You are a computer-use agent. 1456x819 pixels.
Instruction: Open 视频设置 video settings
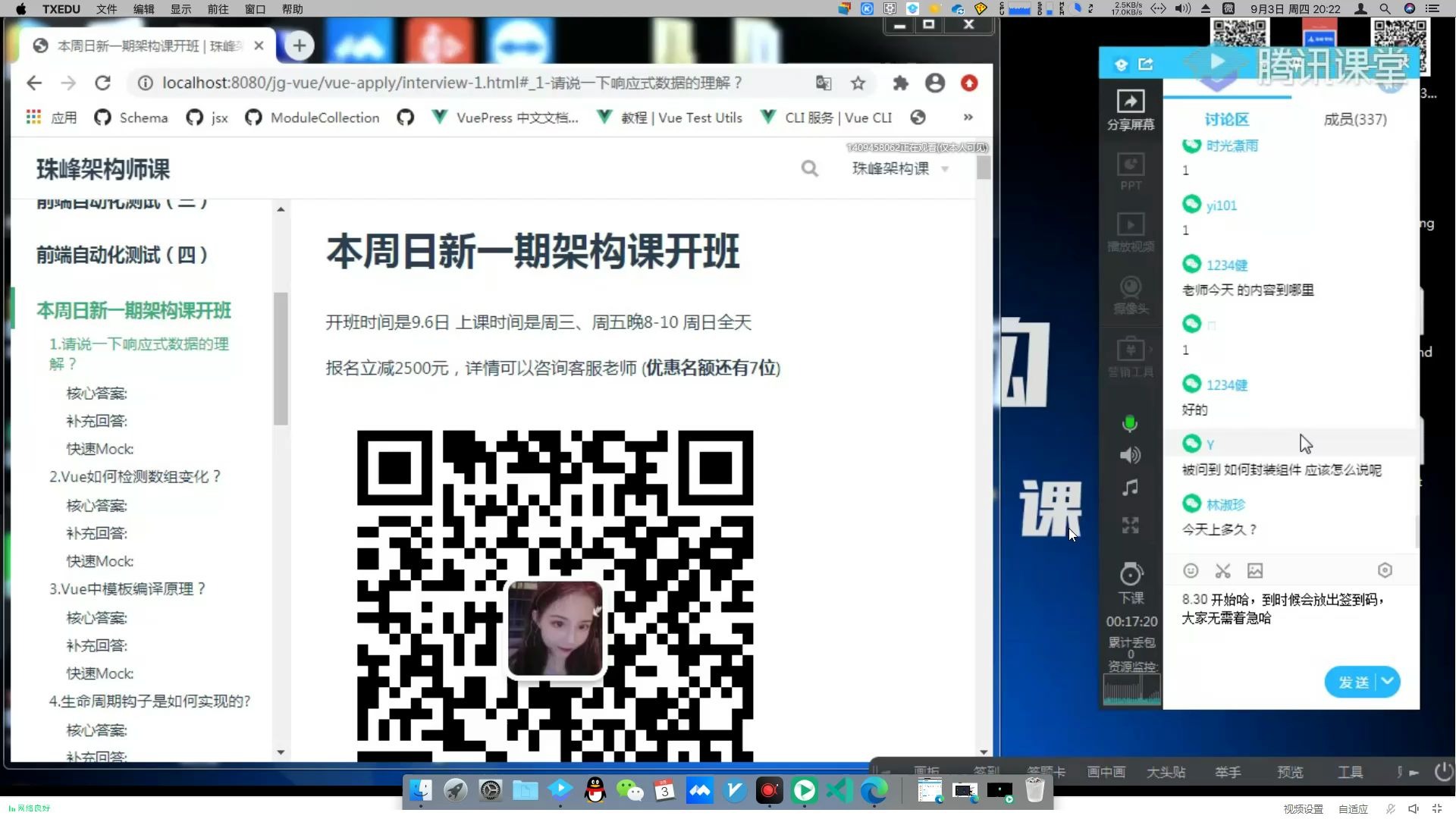click(x=1303, y=809)
